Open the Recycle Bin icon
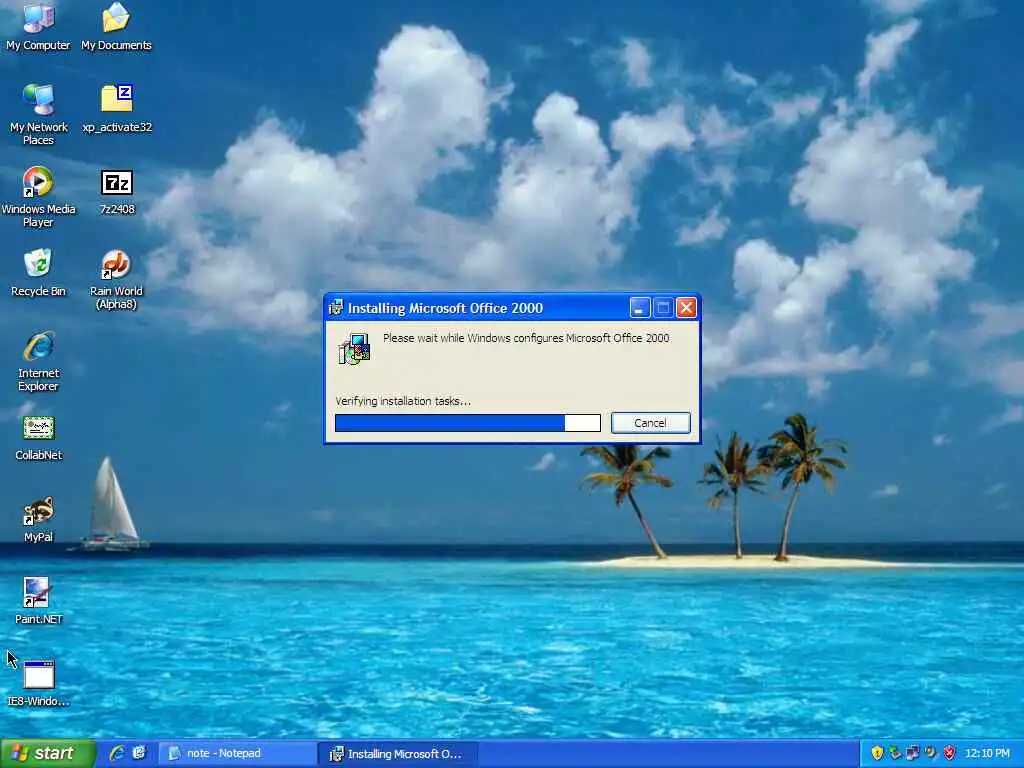The image size is (1024, 768). click(38, 272)
